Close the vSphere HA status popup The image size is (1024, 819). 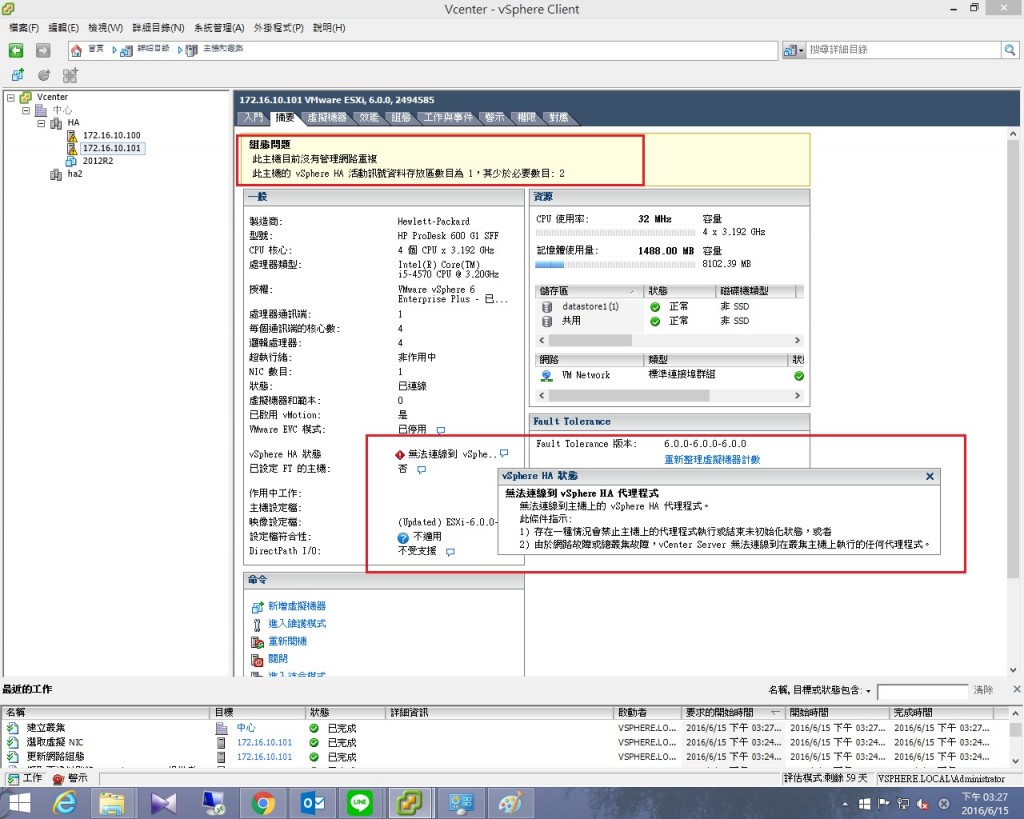[929, 477]
